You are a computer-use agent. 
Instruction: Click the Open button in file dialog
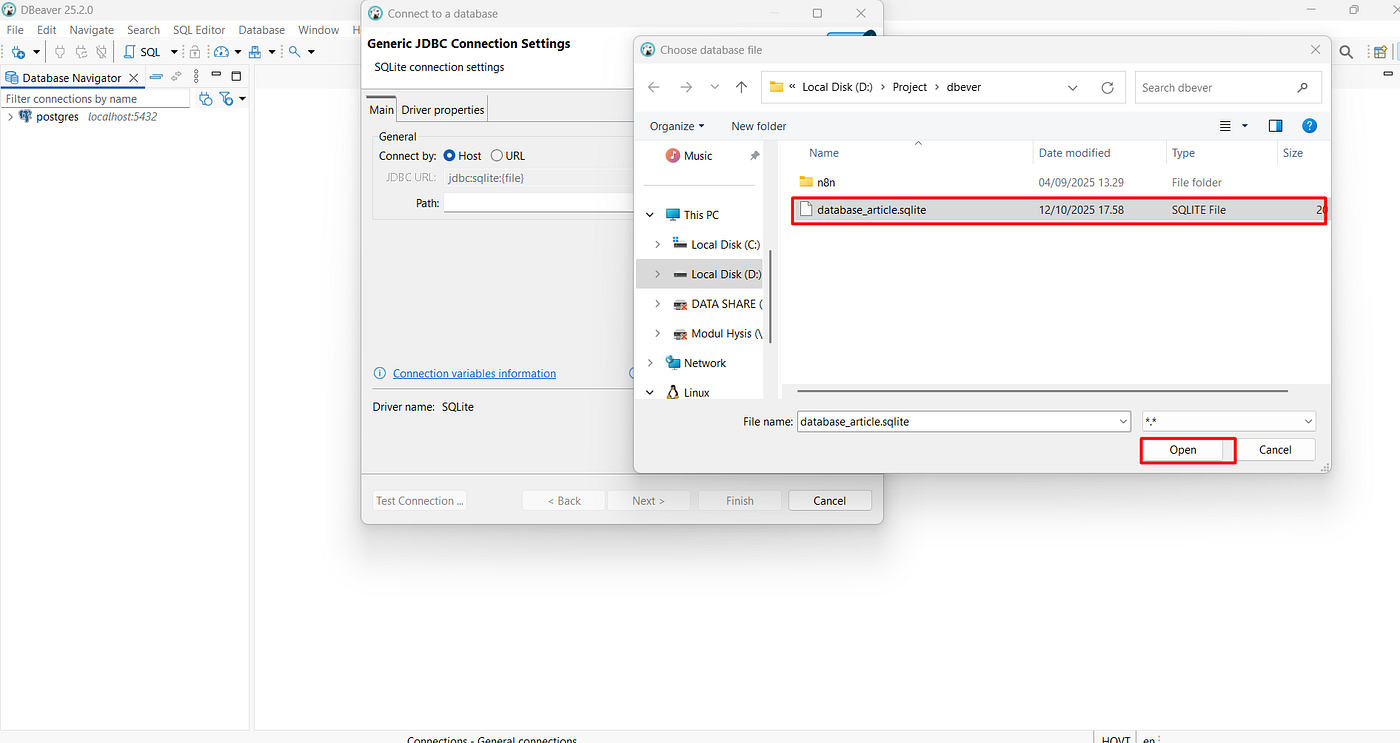(x=1183, y=450)
